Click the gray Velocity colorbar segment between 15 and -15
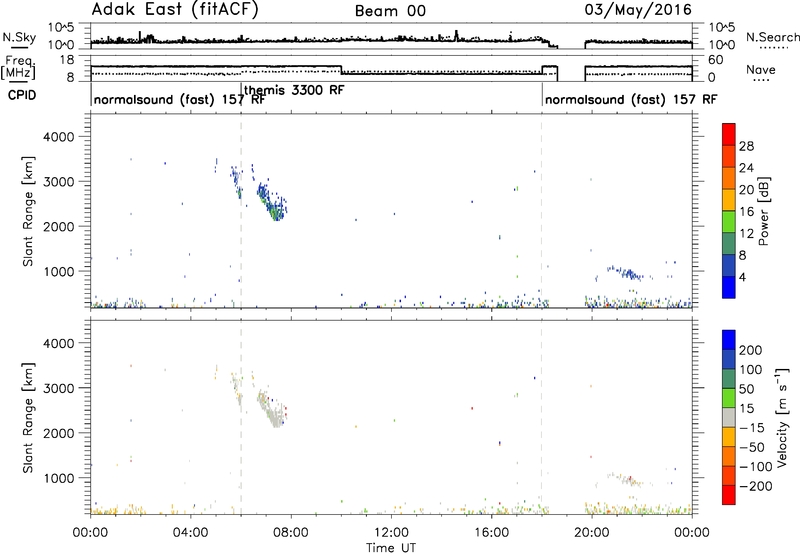800x554 pixels. [x=729, y=417]
